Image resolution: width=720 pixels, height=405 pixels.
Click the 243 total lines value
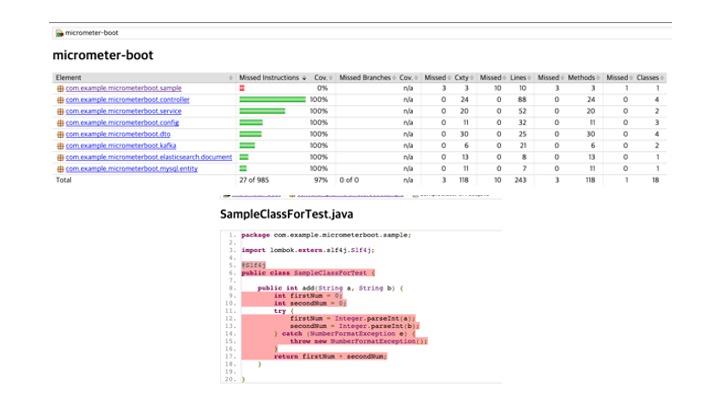coord(520,180)
